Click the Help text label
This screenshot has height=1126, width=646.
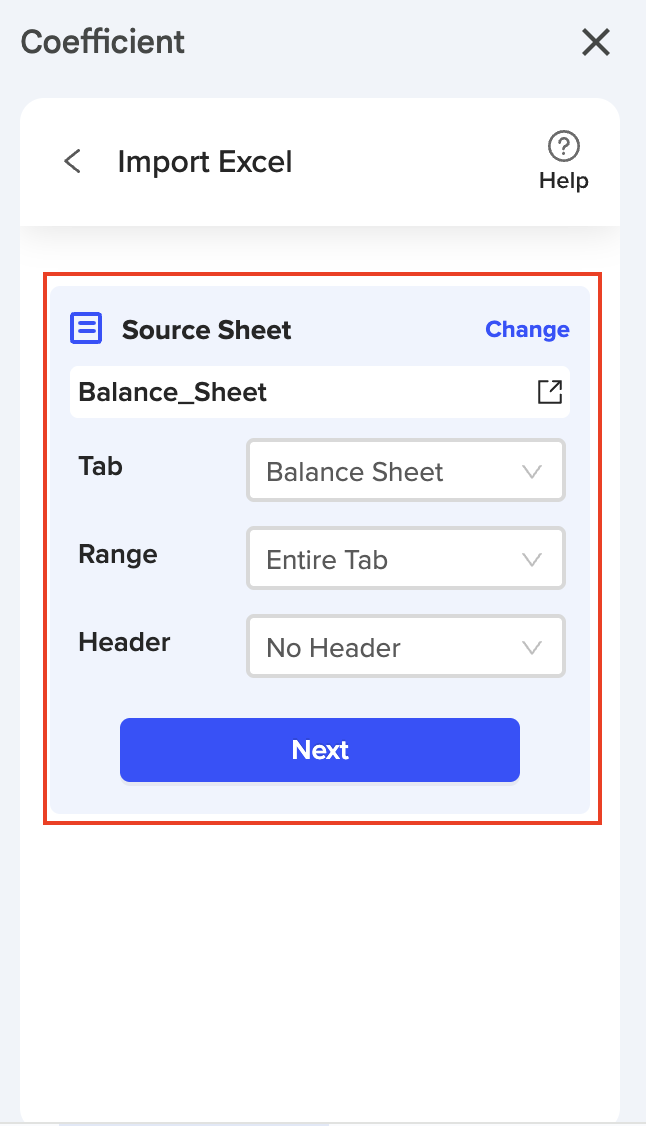(x=564, y=181)
